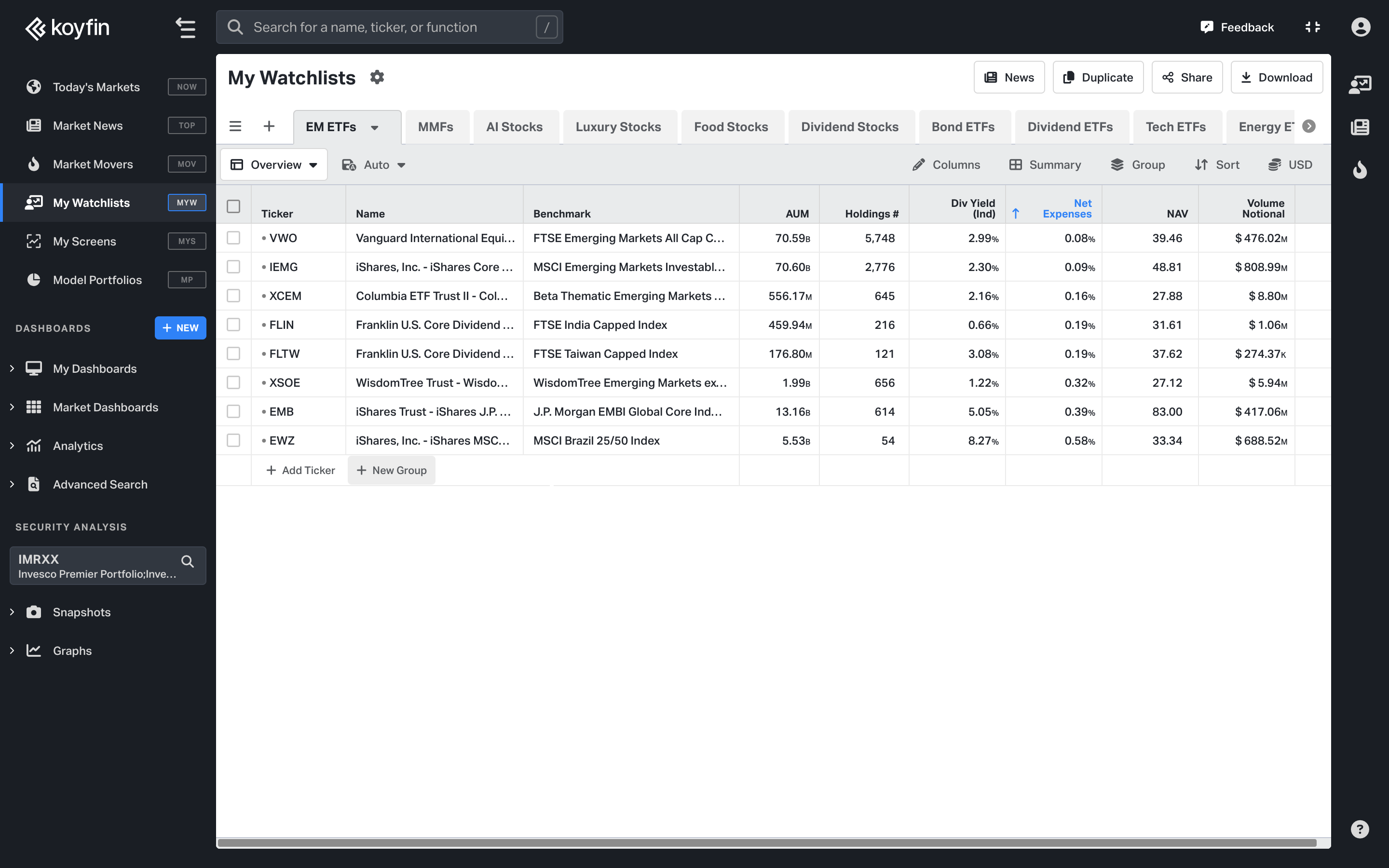The height and width of the screenshot is (868, 1389).
Task: Click the Group layers button
Action: pos(1137,165)
